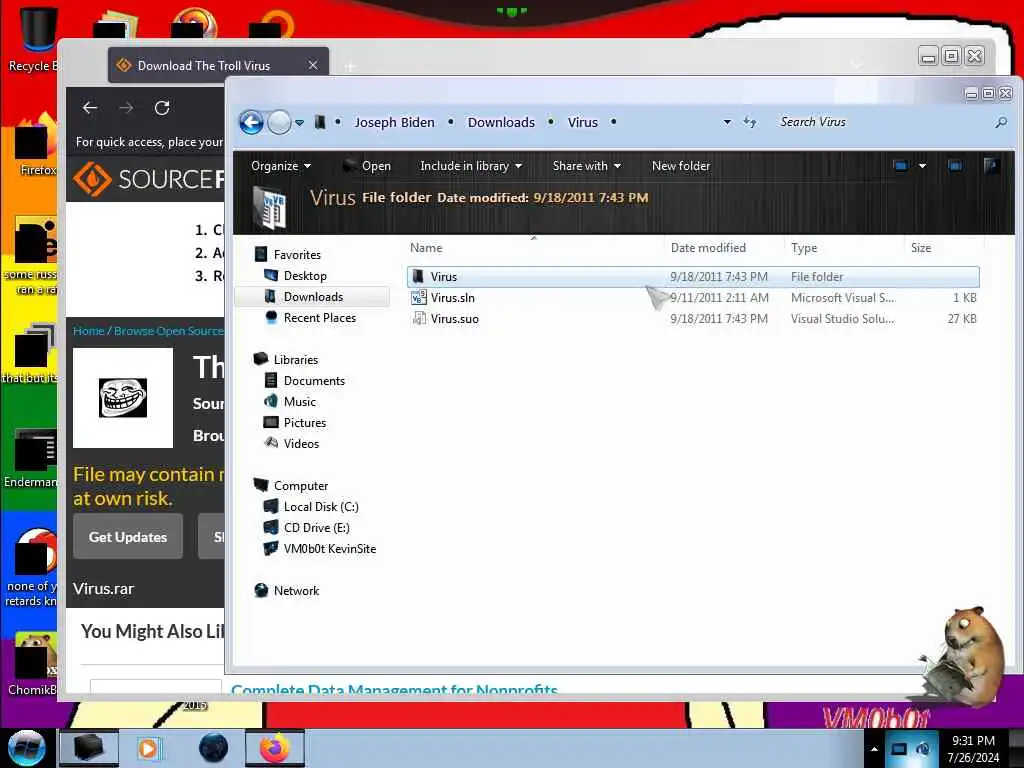The image size is (1024, 768).
Task: Open the Share with menu
Action: coord(586,166)
